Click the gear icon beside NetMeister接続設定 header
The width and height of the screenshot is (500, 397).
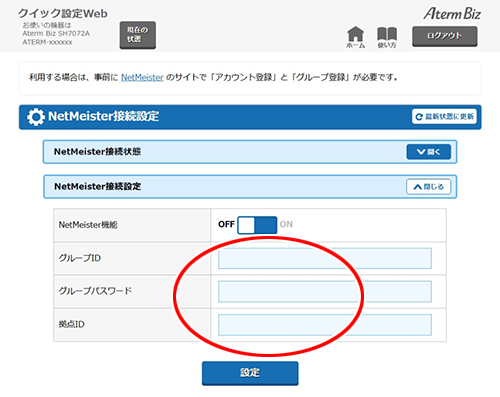click(35, 117)
